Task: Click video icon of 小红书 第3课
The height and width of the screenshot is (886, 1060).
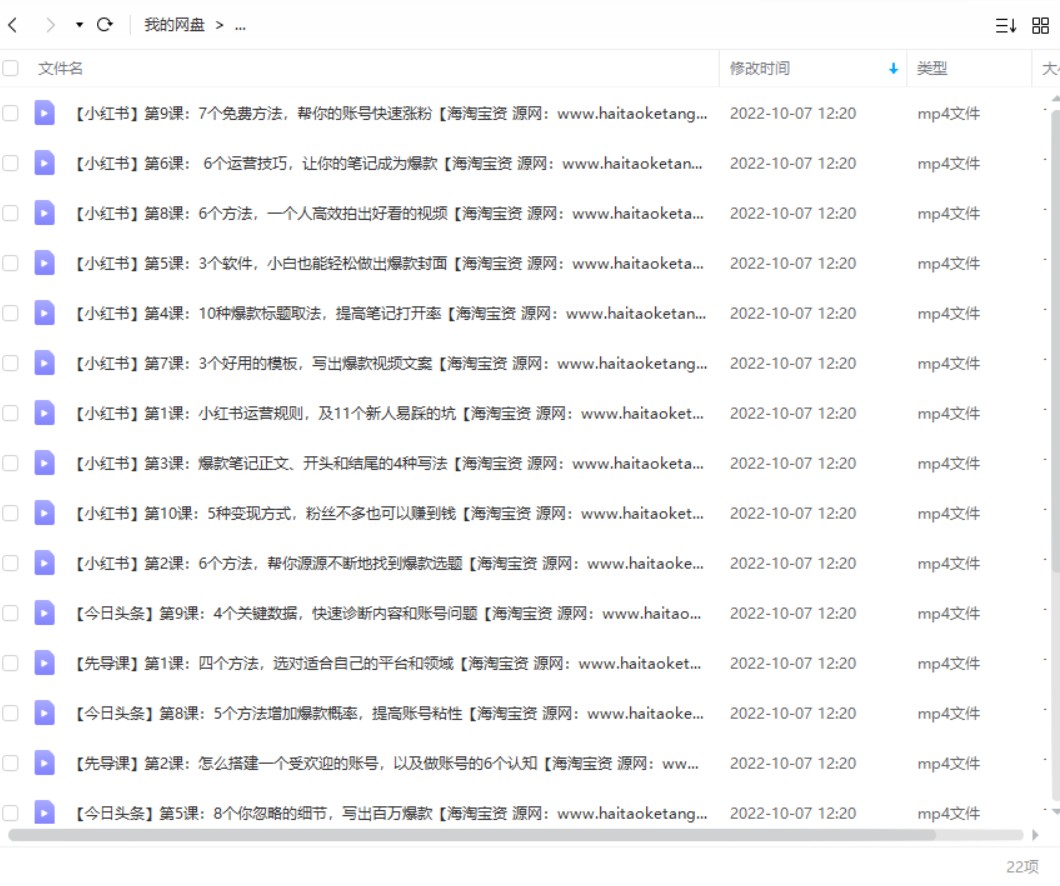Action: (x=45, y=463)
